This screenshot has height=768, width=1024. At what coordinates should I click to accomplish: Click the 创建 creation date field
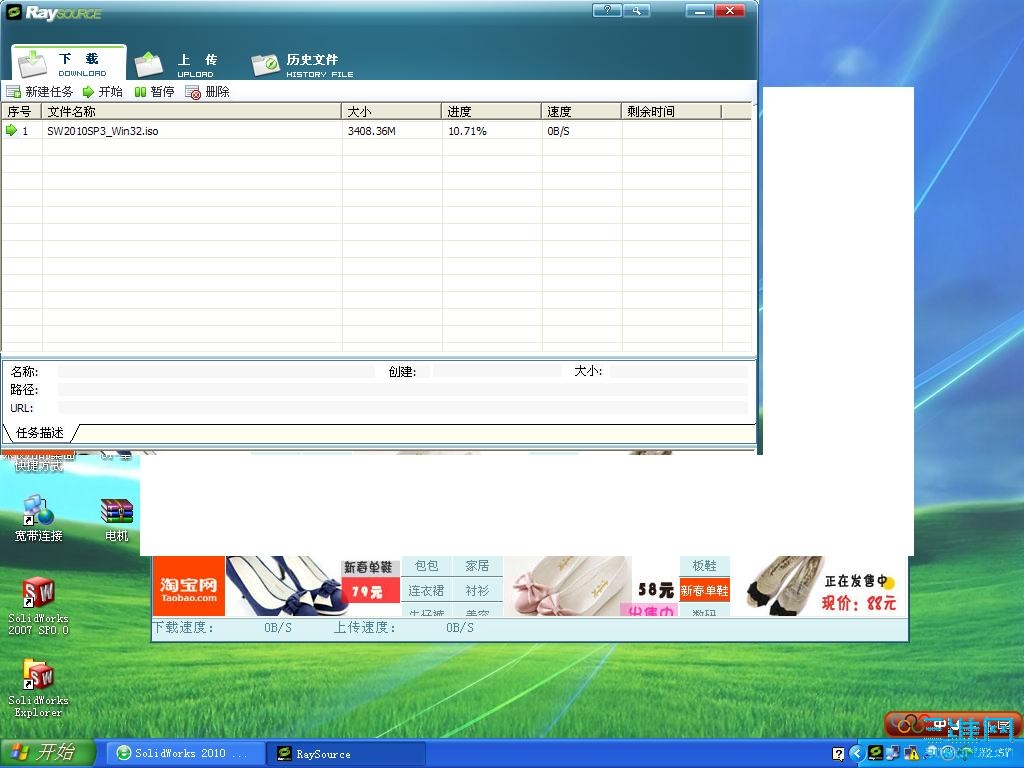[496, 372]
